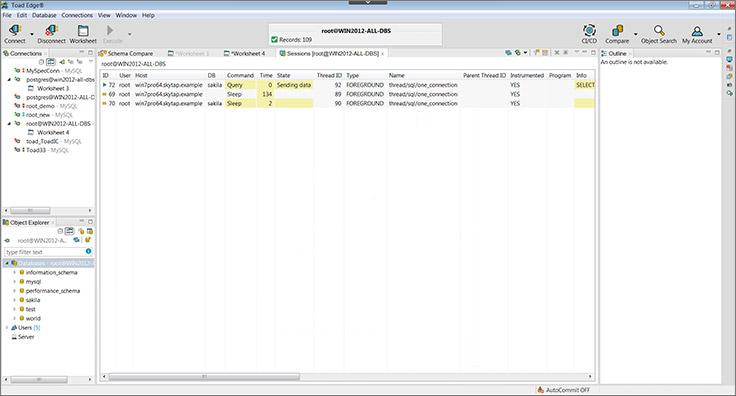Open the auto-refresh dropdown in Sessions toolbar
Screen dimensions: 736x396
pos(525,53)
